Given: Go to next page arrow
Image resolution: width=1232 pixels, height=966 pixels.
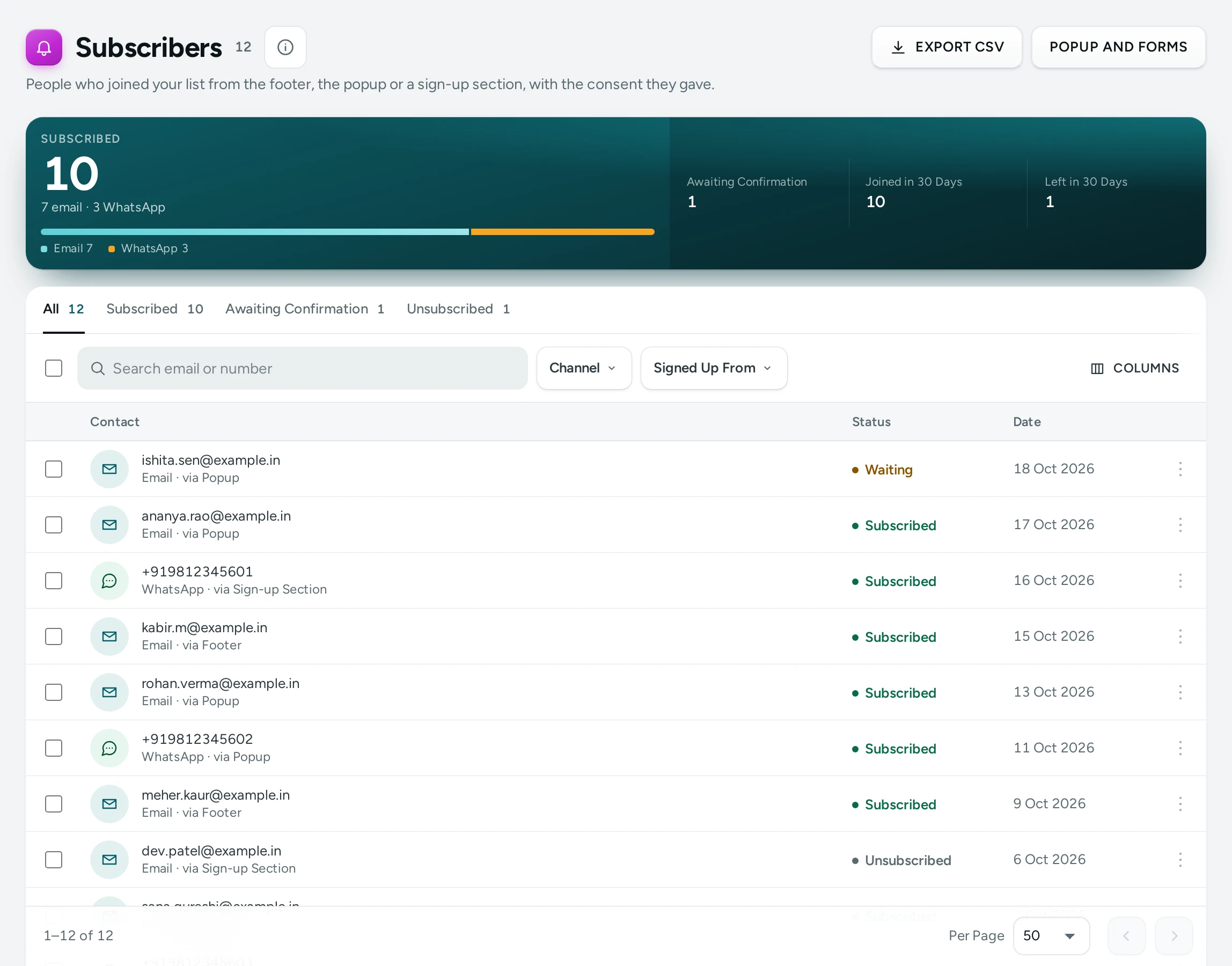Looking at the screenshot, I should tap(1174, 936).
